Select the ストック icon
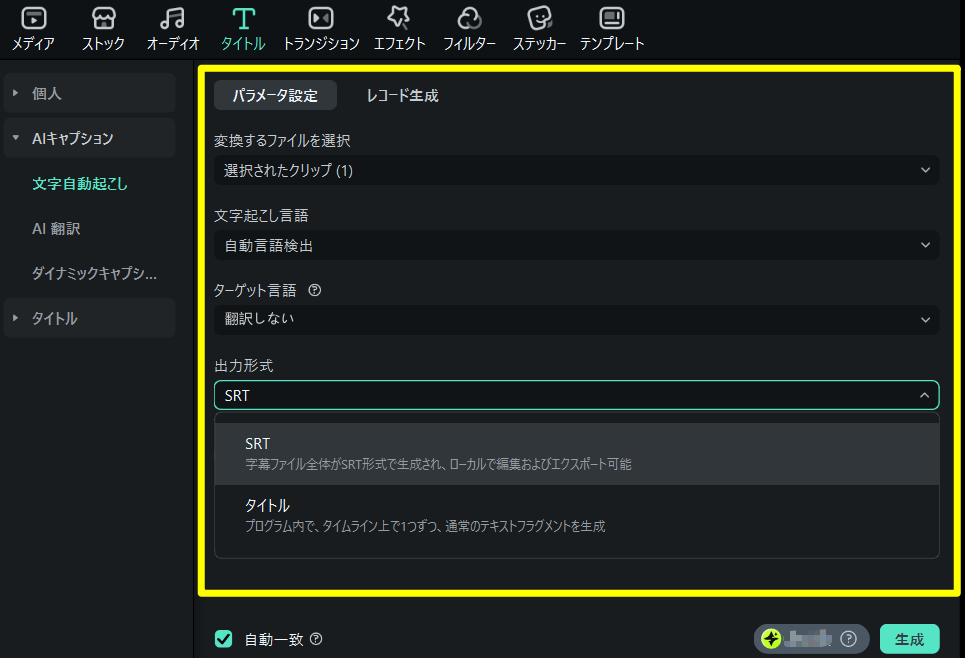 tap(103, 27)
